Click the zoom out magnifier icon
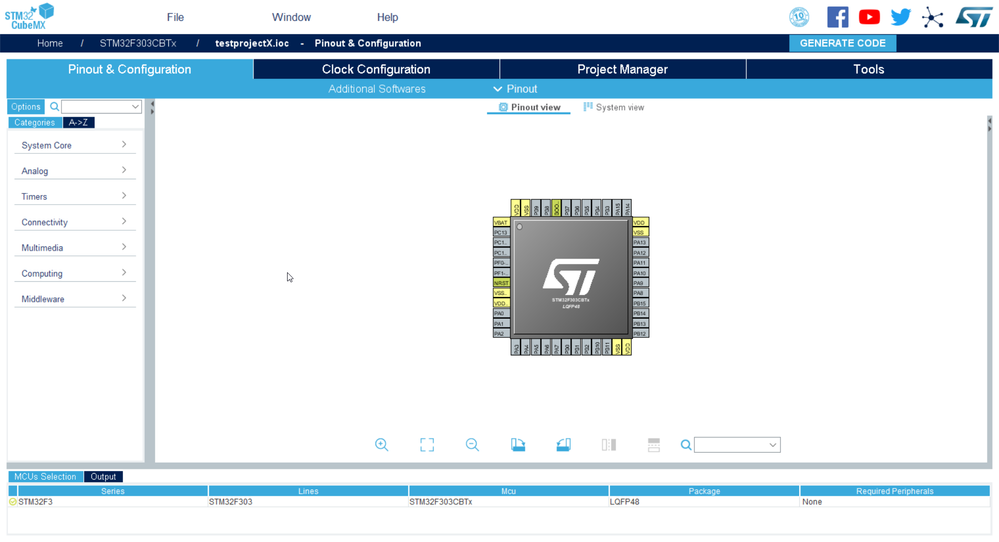The width and height of the screenshot is (999, 542). coord(472,445)
